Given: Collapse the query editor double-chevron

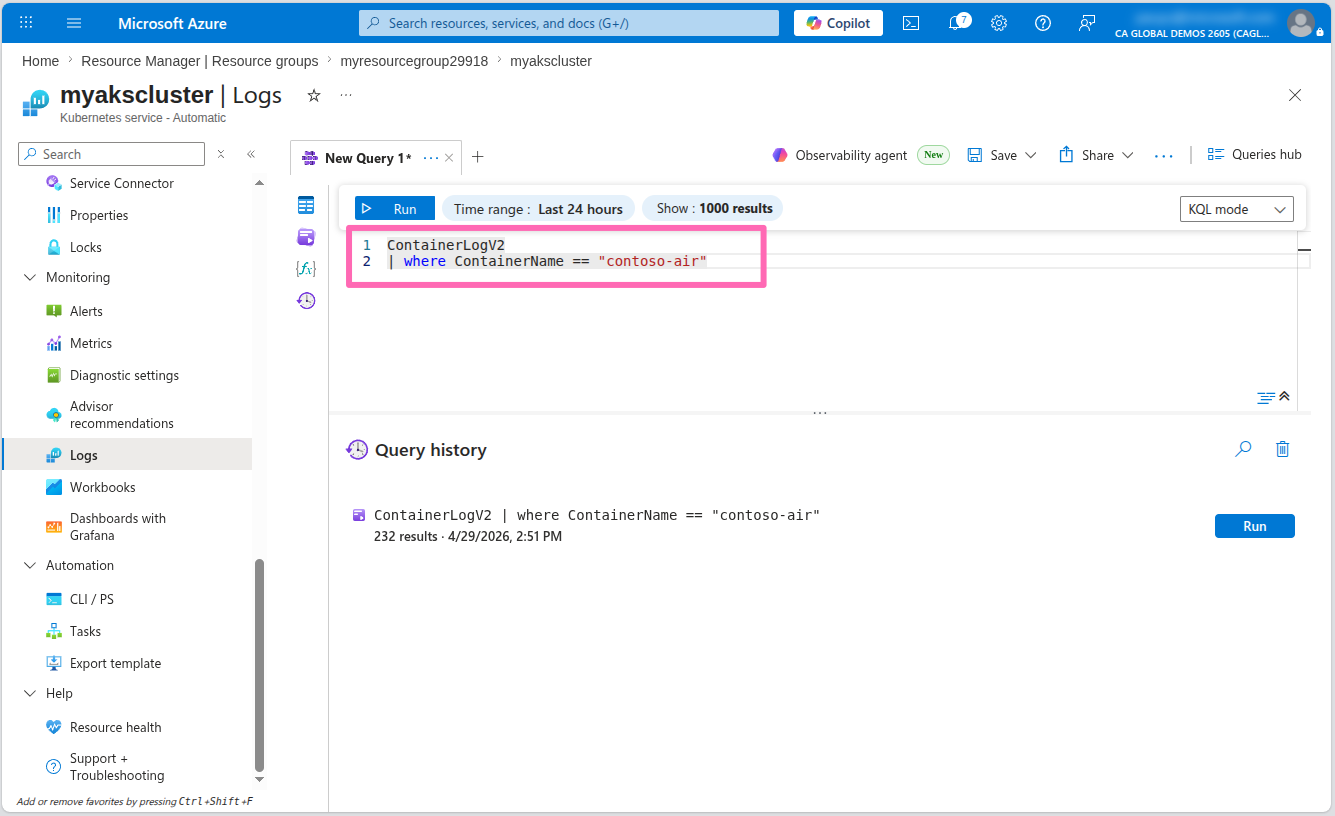Looking at the screenshot, I should pos(1285,396).
